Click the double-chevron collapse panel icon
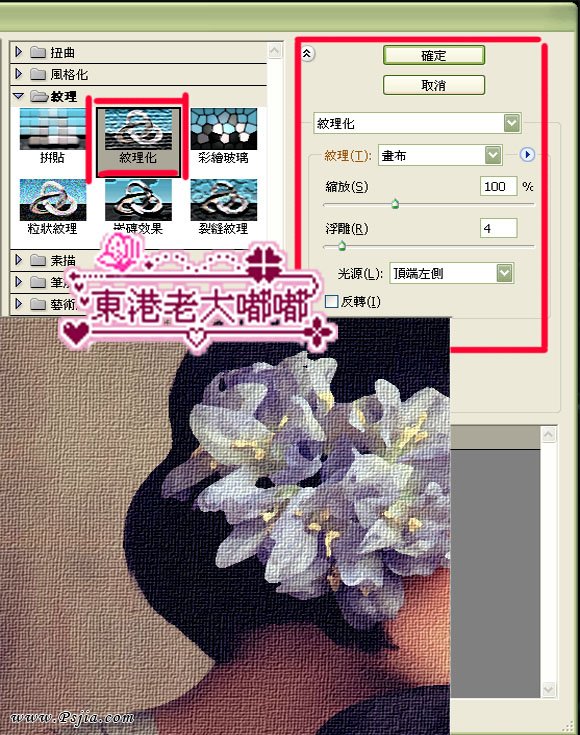The image size is (580, 735). [x=307, y=54]
